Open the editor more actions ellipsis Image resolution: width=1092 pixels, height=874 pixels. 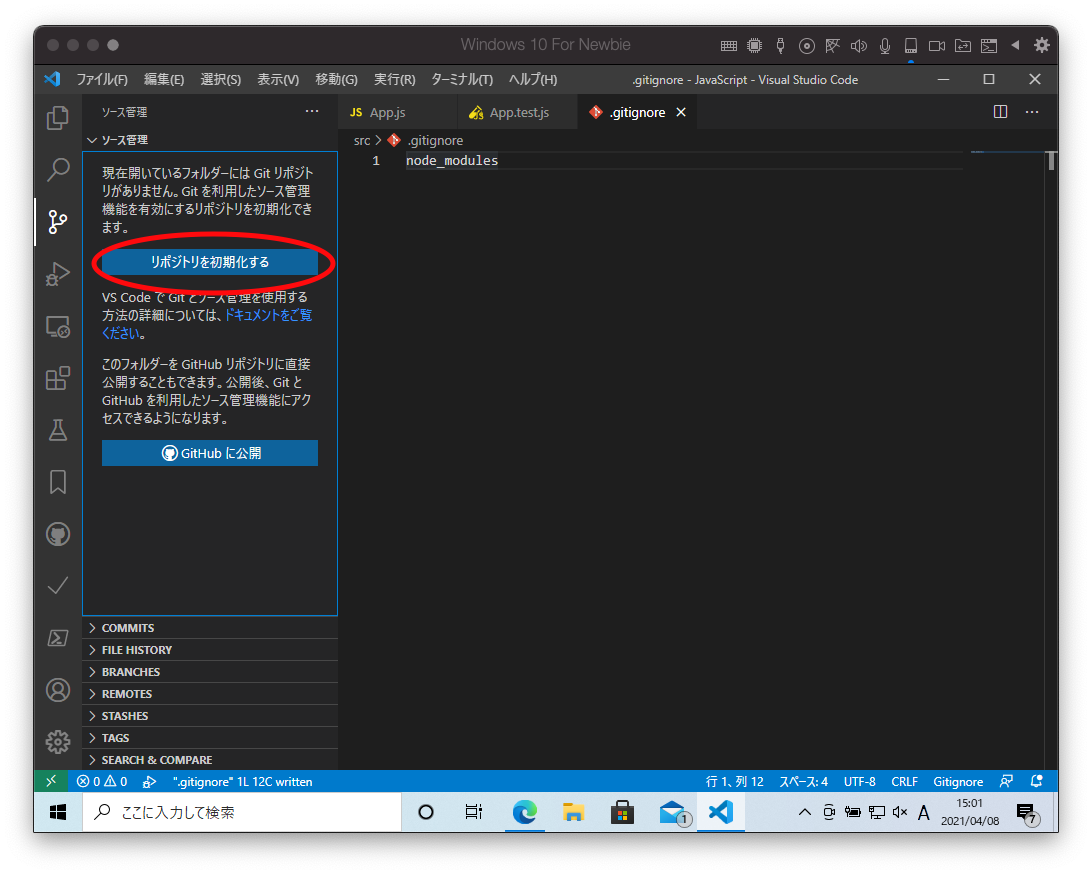[1032, 112]
